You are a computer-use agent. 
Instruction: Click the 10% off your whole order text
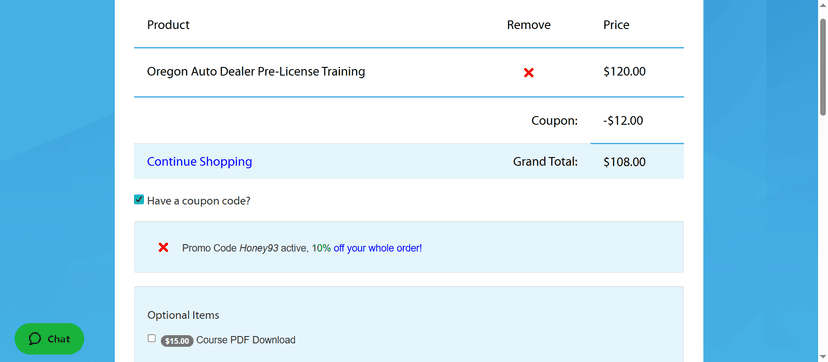pyautogui.click(x=367, y=248)
